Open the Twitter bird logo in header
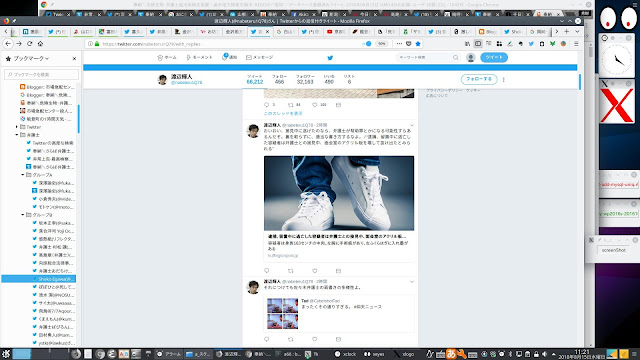Screen dimensions: 640x360 330,58
